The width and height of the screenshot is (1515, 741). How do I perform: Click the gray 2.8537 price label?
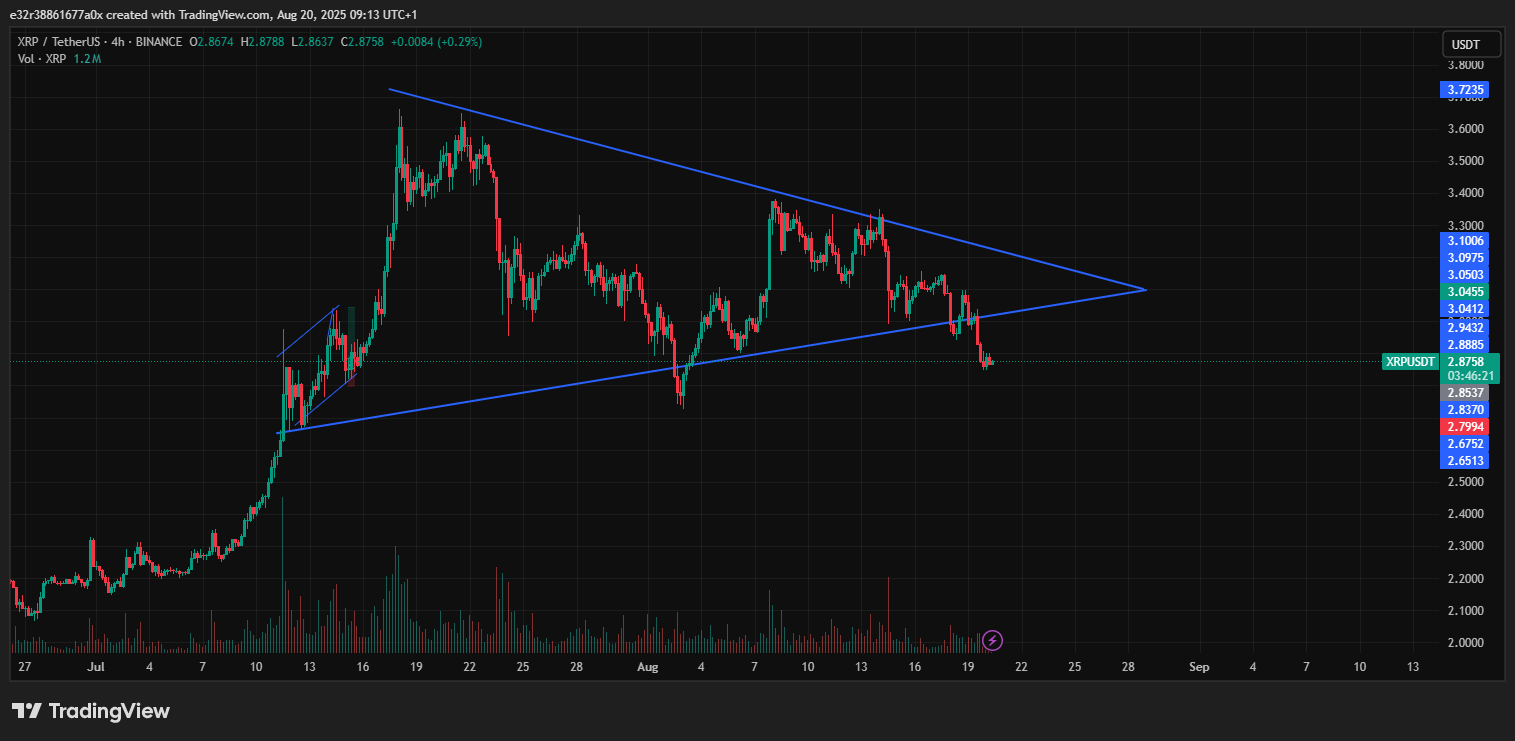[x=1464, y=393]
